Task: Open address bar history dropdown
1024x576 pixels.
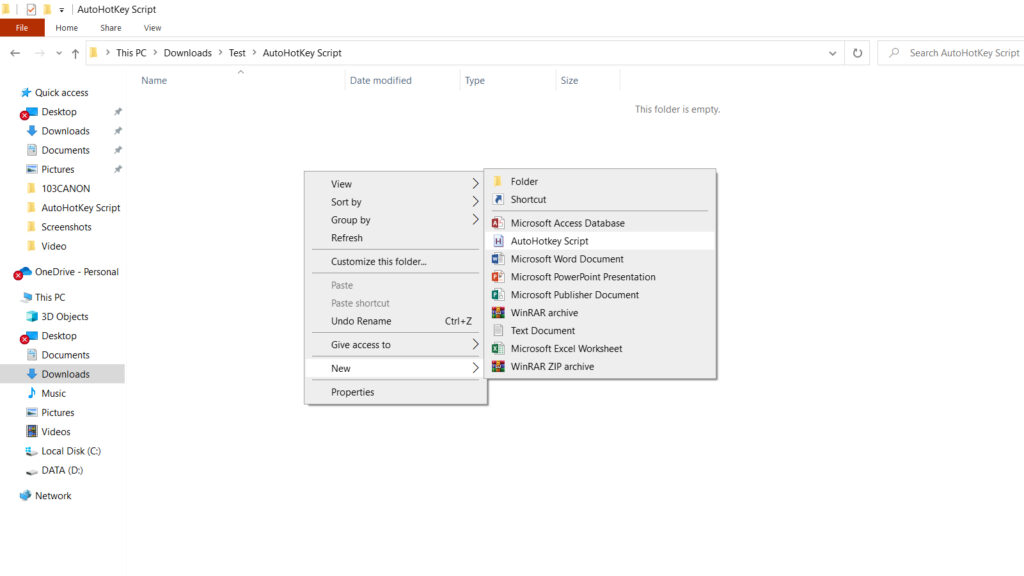Action: (833, 53)
